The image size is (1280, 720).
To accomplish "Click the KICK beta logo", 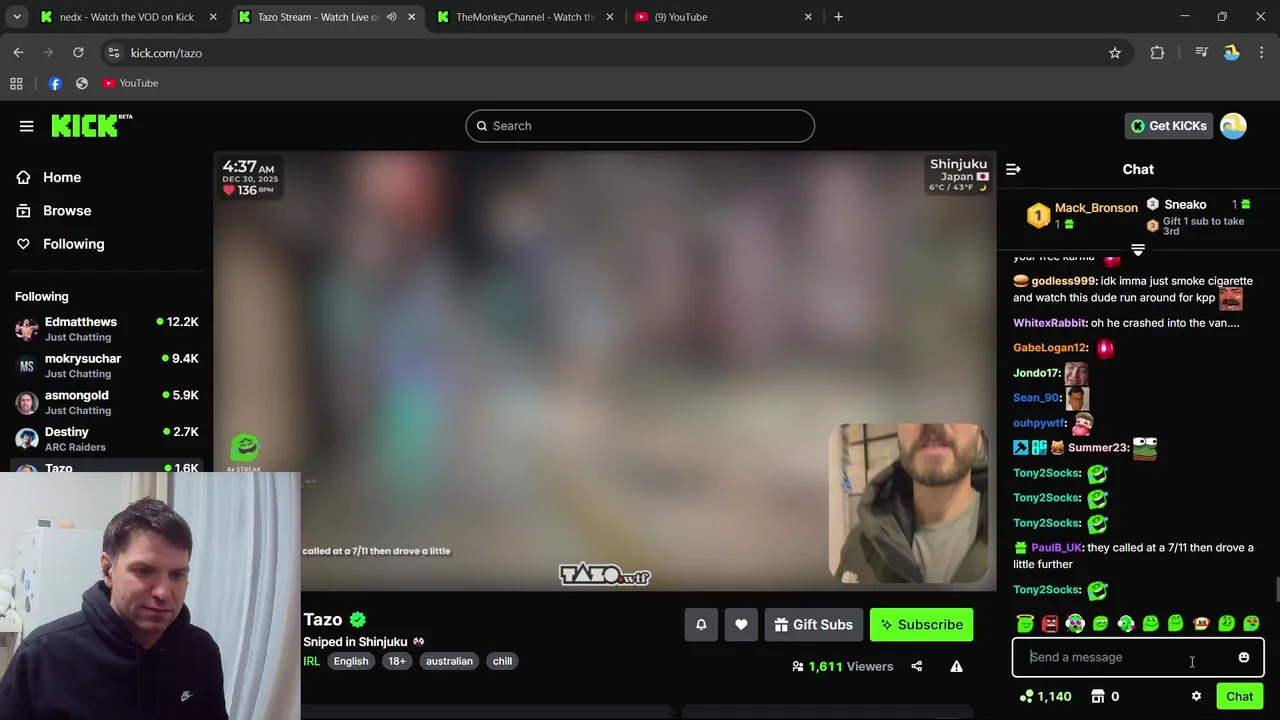I will [91, 125].
